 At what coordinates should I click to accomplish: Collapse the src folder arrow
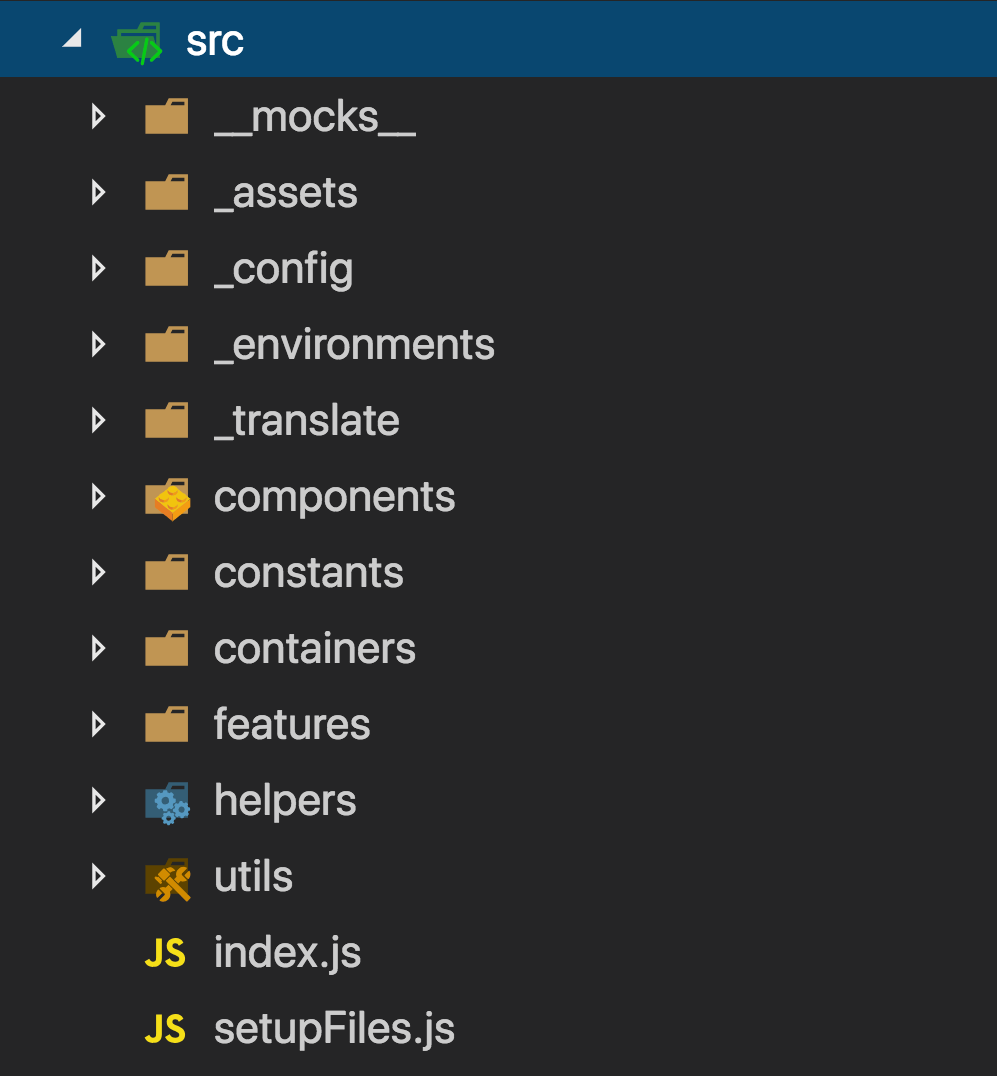click(73, 38)
